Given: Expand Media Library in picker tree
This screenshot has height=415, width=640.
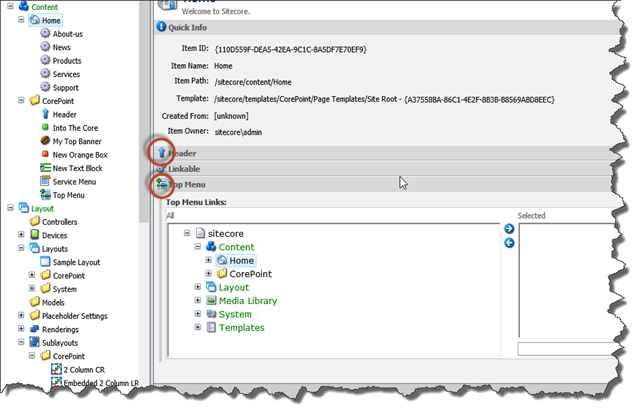Looking at the screenshot, I should 198,300.
